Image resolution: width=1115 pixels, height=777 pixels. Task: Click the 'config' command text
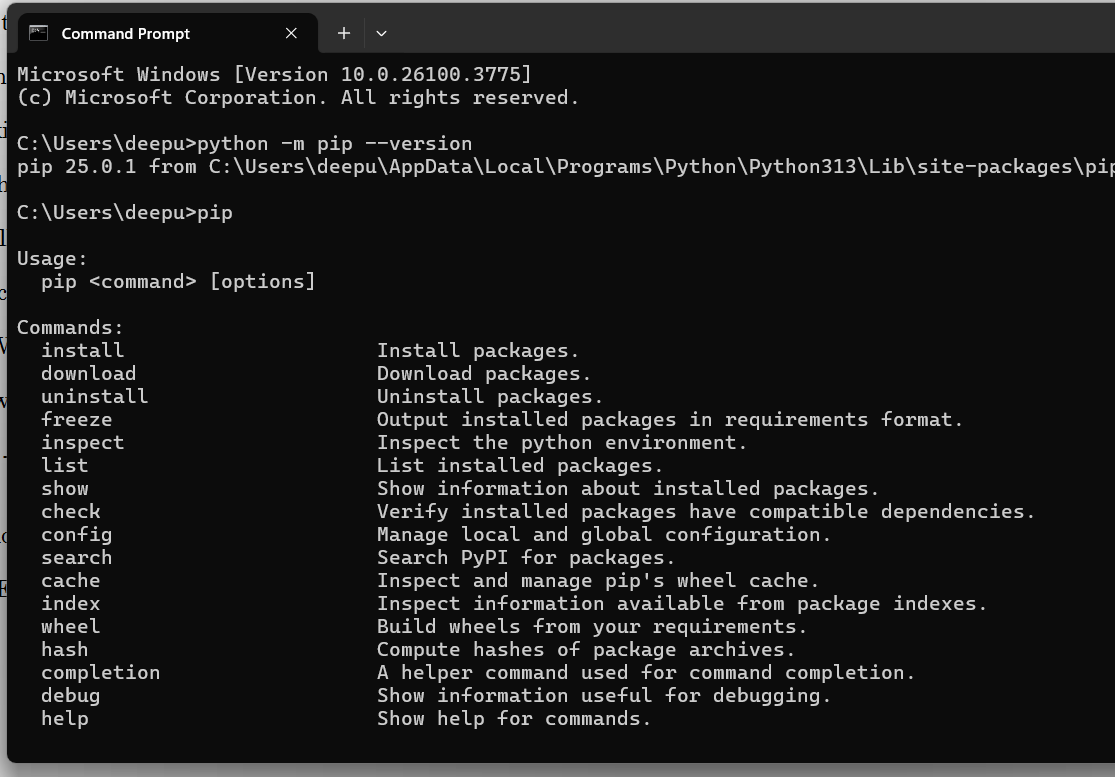(77, 535)
